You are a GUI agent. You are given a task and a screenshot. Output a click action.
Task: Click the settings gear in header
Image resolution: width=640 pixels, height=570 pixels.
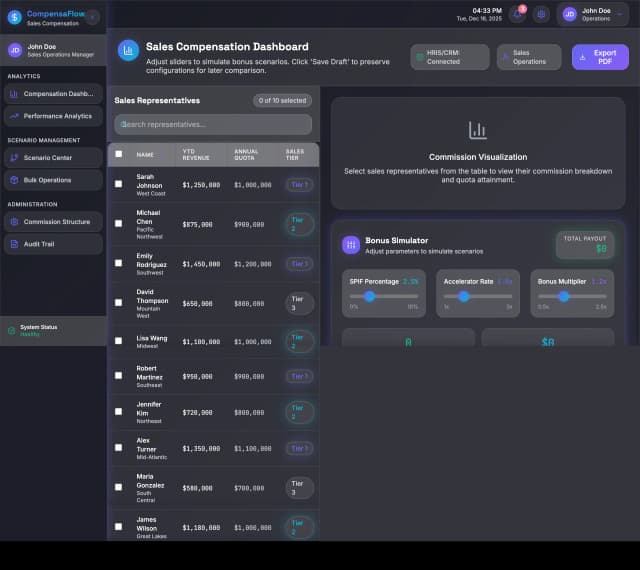(x=542, y=14)
